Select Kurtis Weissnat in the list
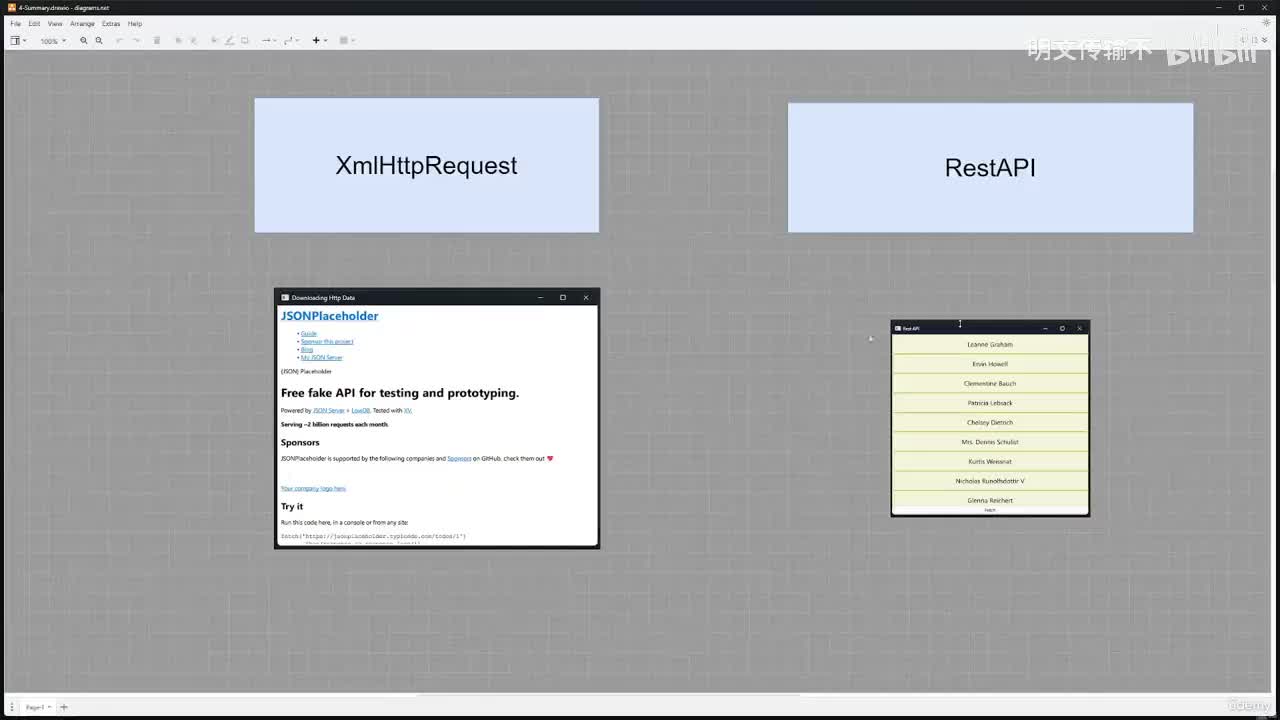1280x720 pixels. click(x=990, y=461)
